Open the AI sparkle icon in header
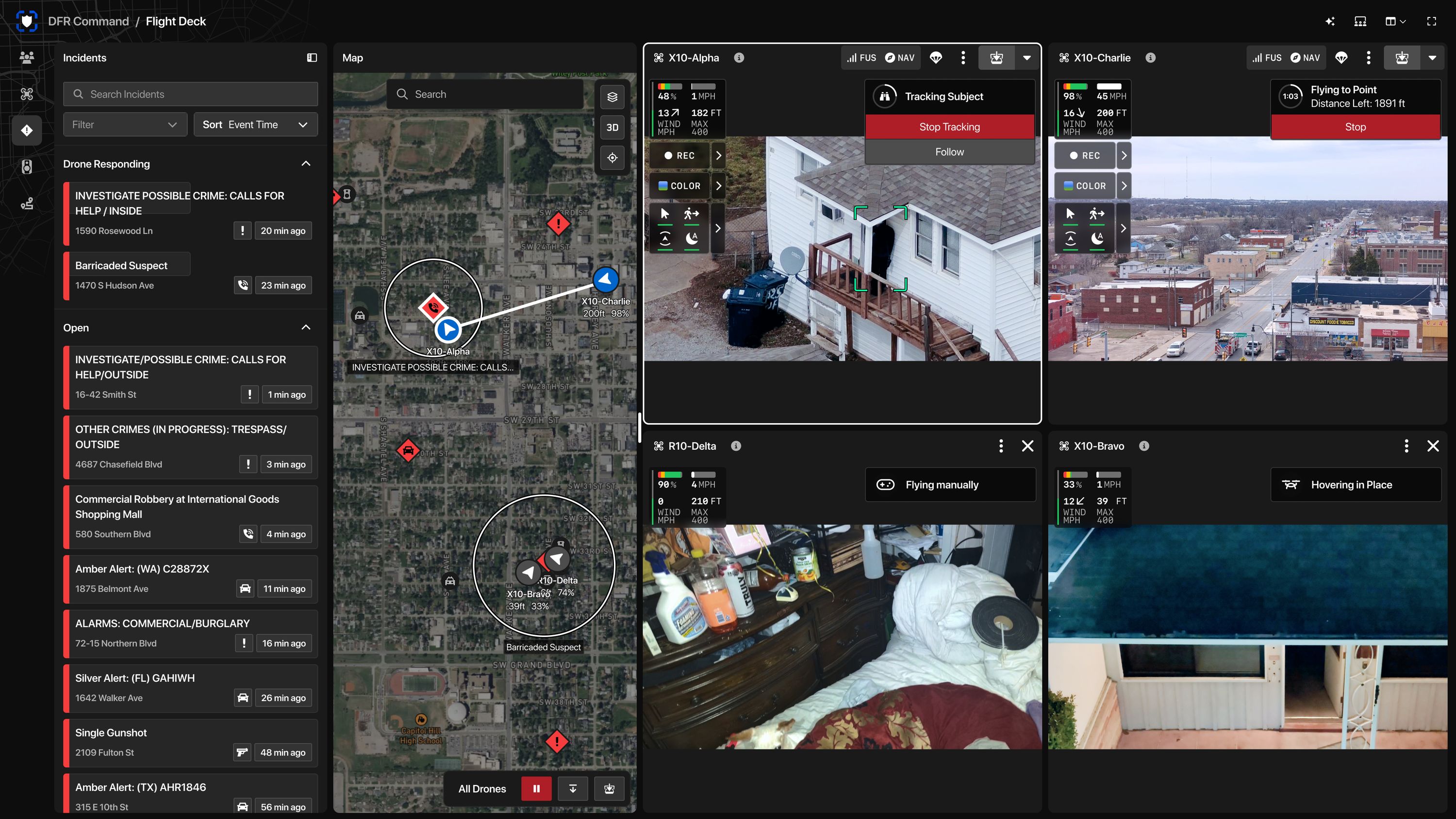This screenshot has height=819, width=1456. click(1330, 21)
